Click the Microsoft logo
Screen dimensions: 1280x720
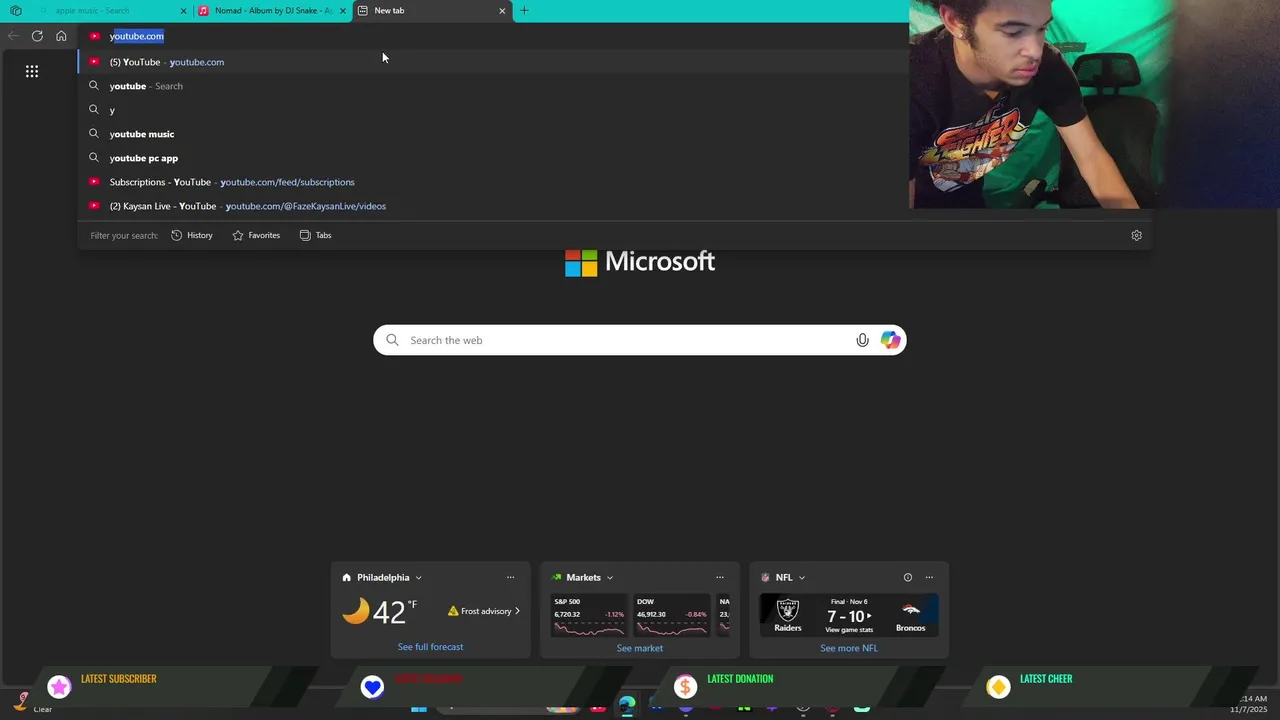(x=640, y=262)
